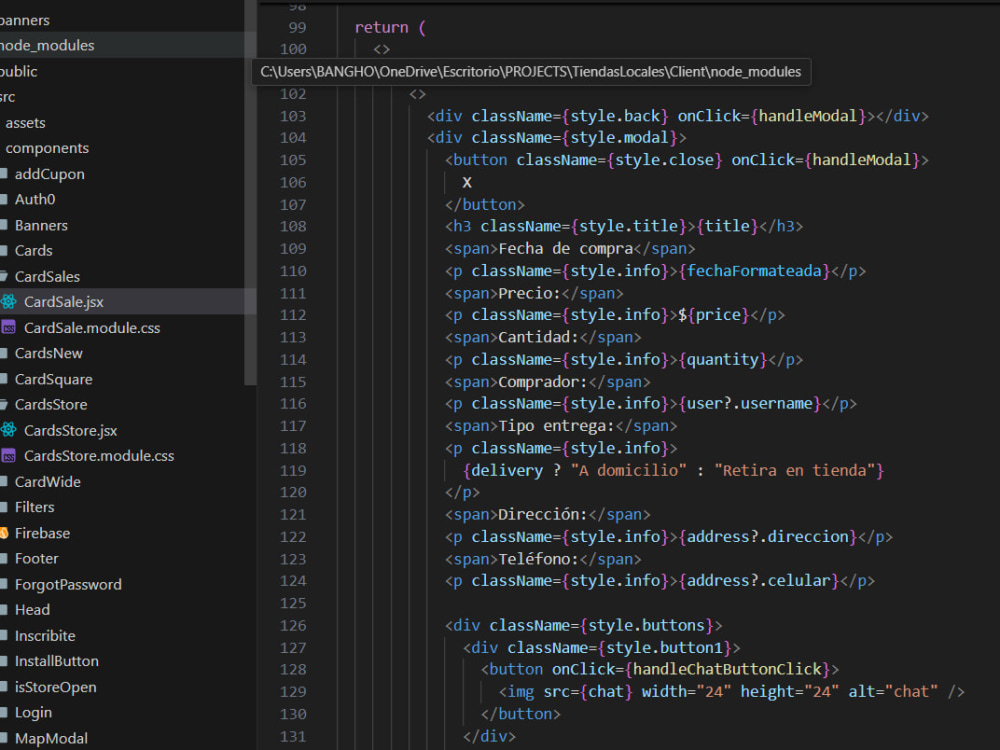Viewport: 1000px width, 750px height.
Task: Click the React icon beside CardSale.jsx
Action: point(8,302)
